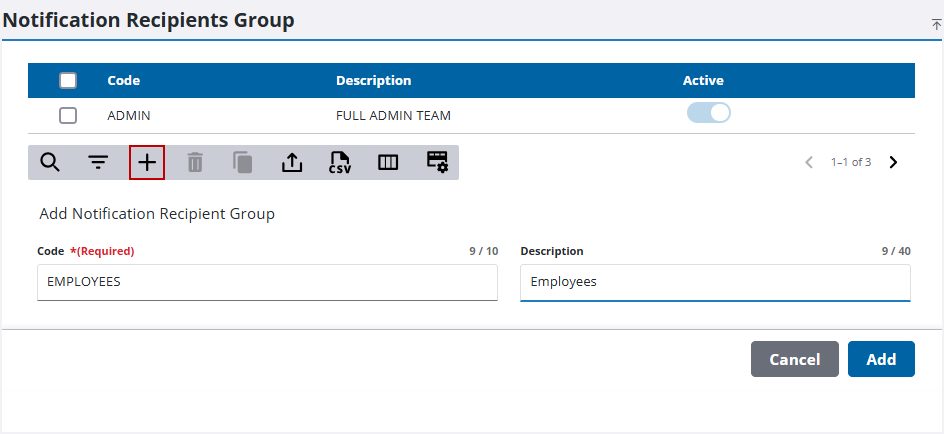Screen dimensions: 944x434
Task: Go to the previous page arrow
Action: point(809,162)
